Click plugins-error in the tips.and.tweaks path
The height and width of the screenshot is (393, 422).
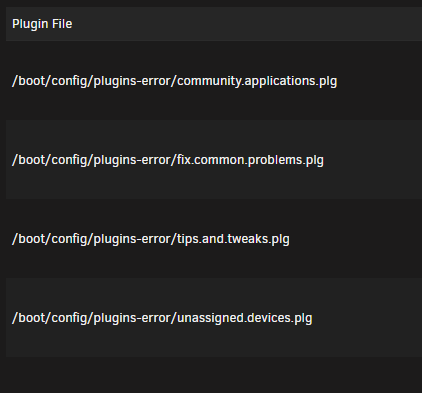point(132,239)
